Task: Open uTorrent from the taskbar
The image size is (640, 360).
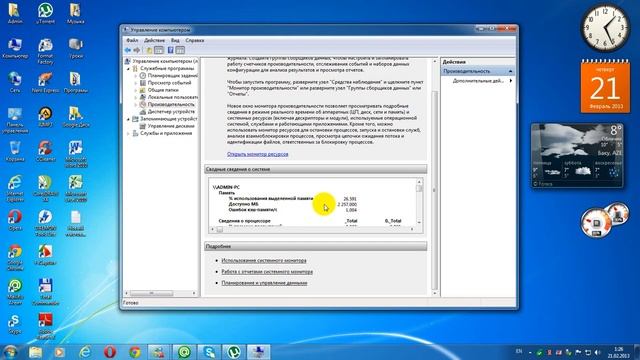Action: click(234, 351)
